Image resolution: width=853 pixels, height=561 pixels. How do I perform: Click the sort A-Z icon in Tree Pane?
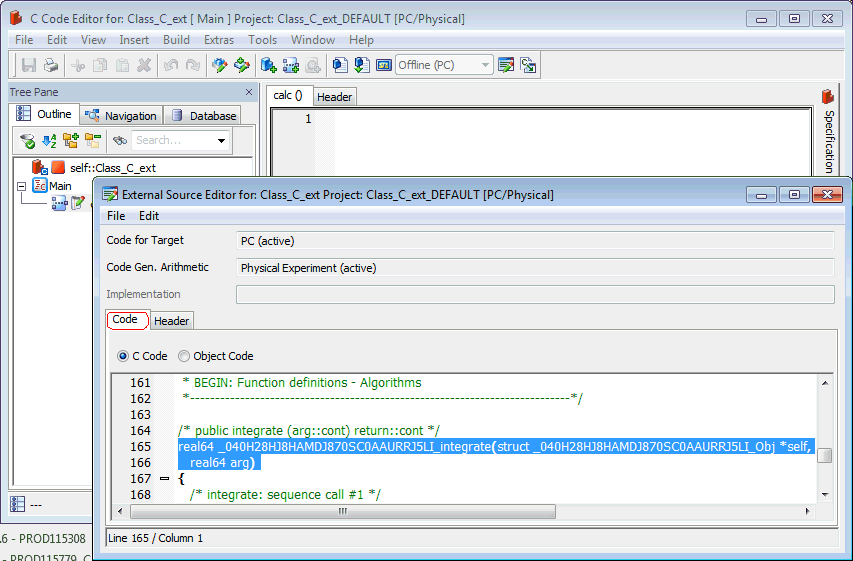[49, 141]
